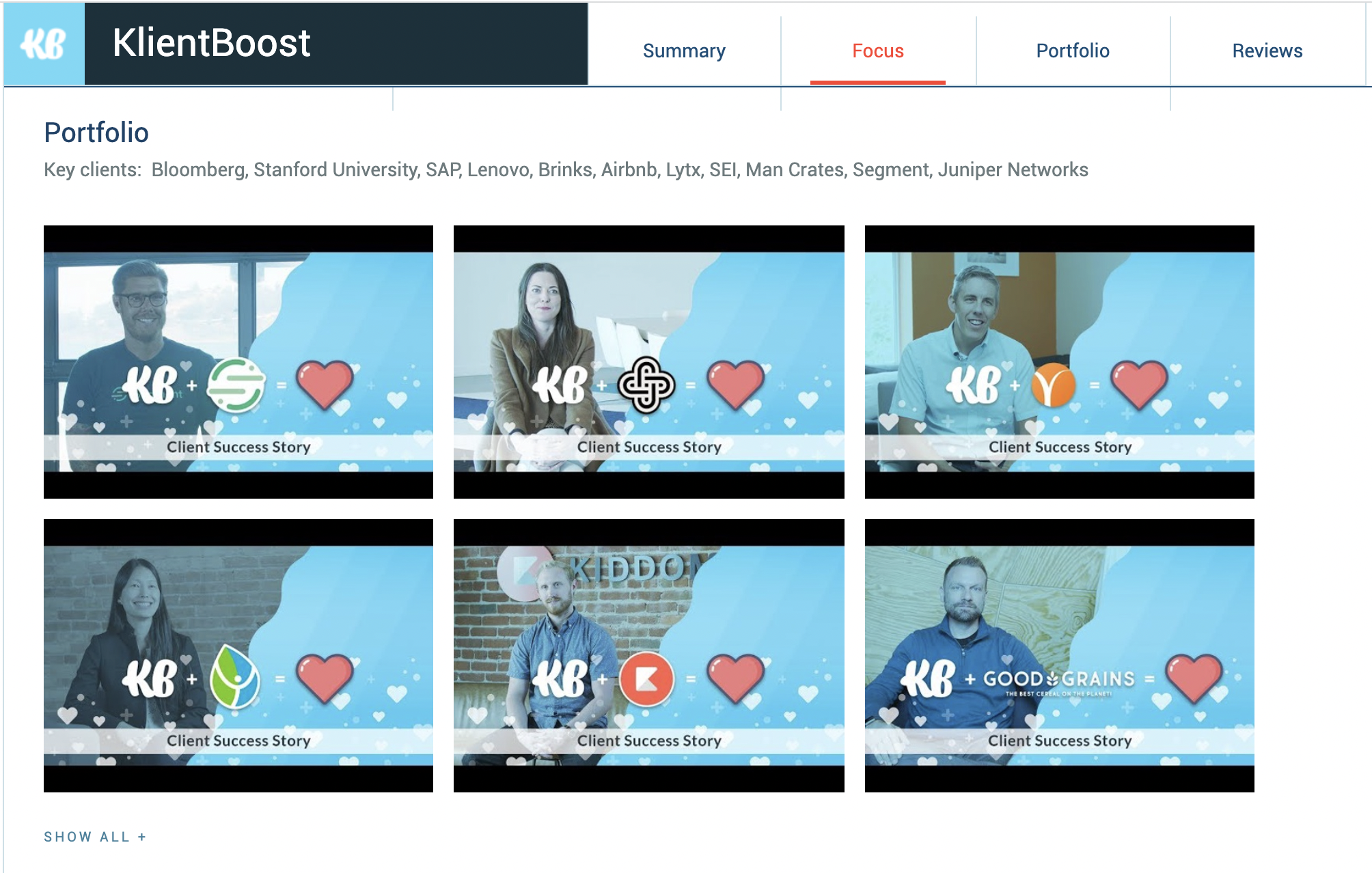Click the Portfolio section heading
This screenshot has width=1372, height=873.
[x=96, y=133]
